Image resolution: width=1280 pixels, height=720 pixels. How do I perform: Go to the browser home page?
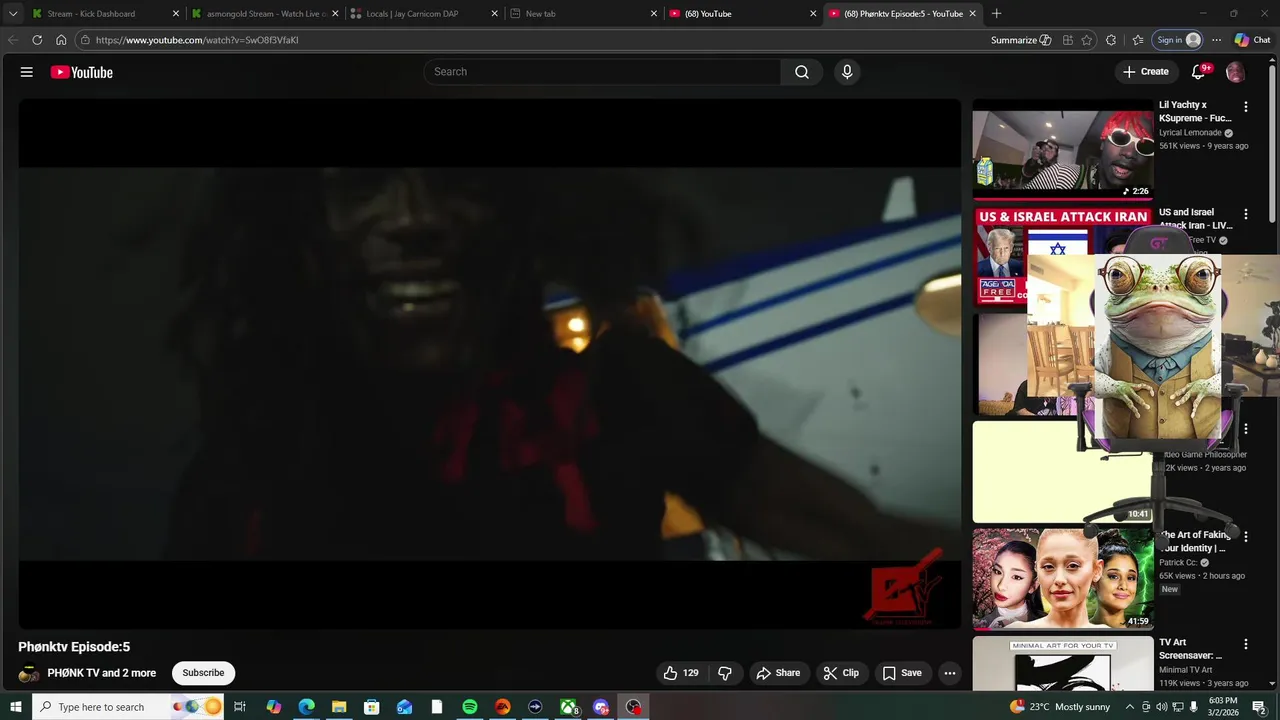click(61, 40)
